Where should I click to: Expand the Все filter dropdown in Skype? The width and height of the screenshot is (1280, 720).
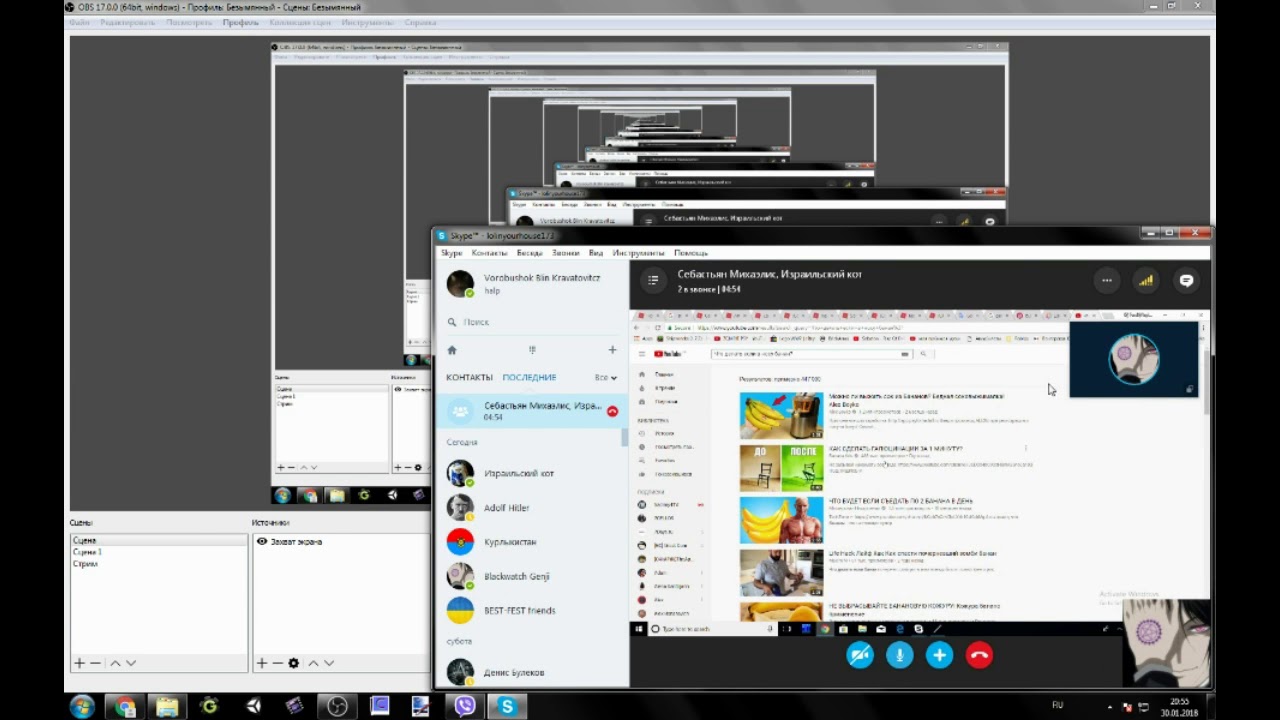tap(606, 378)
